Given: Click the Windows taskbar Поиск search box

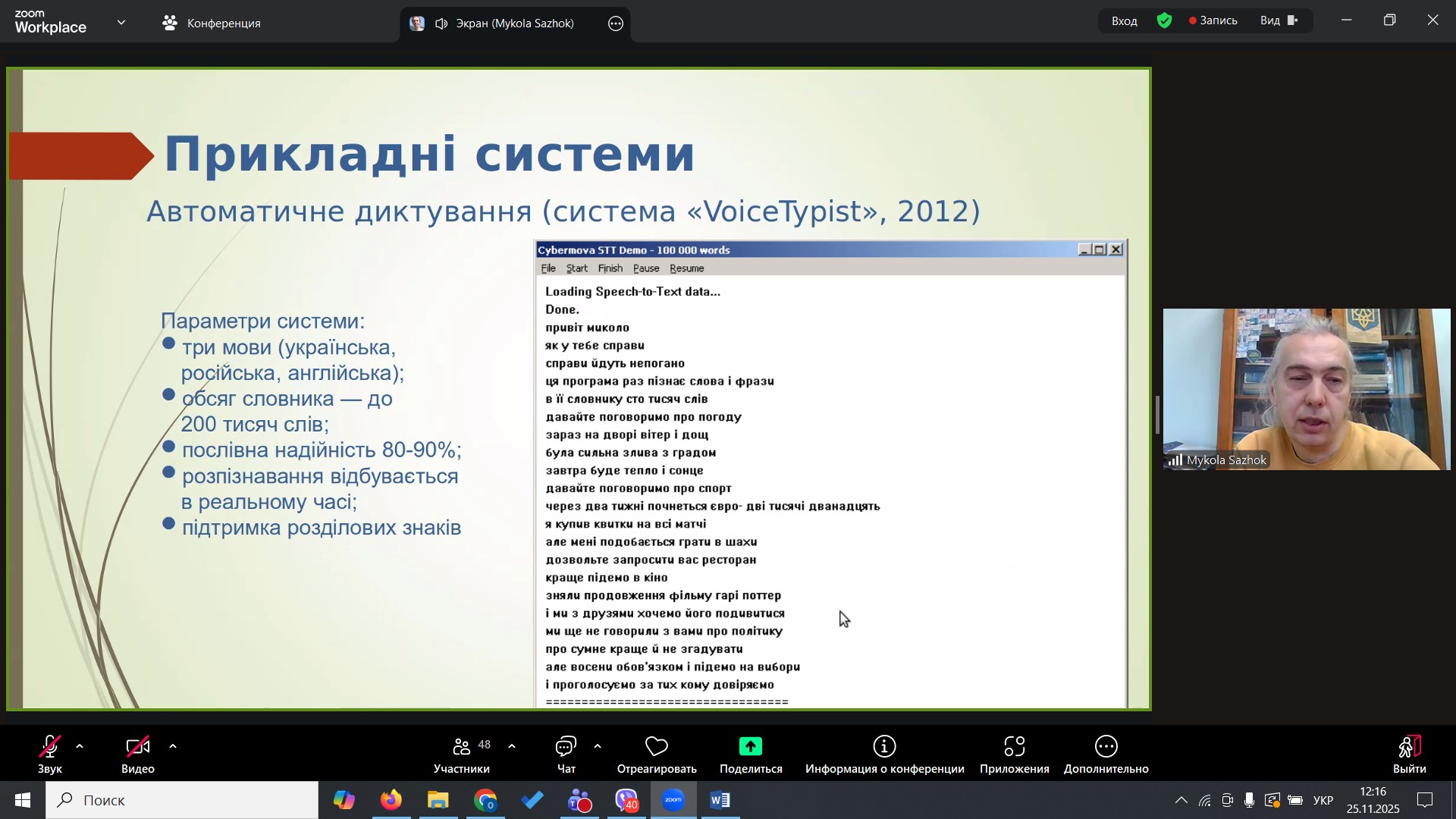Looking at the screenshot, I should 182,800.
